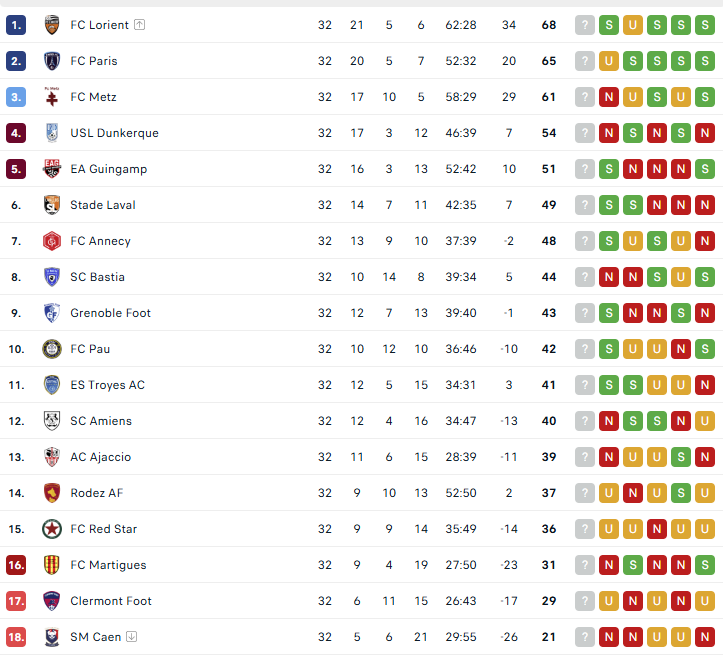The height and width of the screenshot is (658, 723).
Task: Click the relegation arrow beside SM Caen
Action: (132, 637)
